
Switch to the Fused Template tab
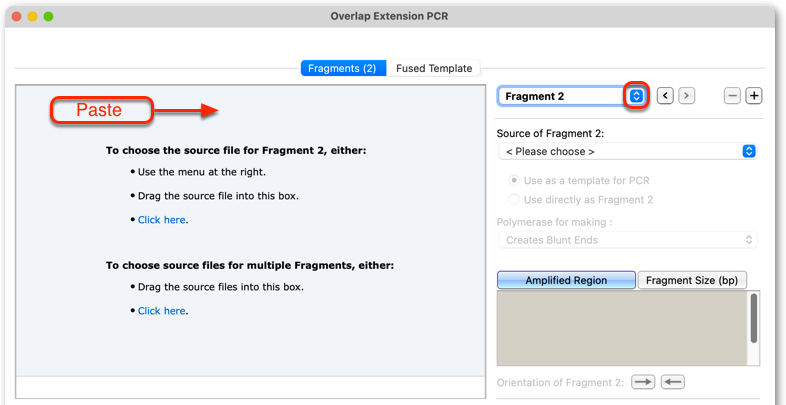[434, 68]
